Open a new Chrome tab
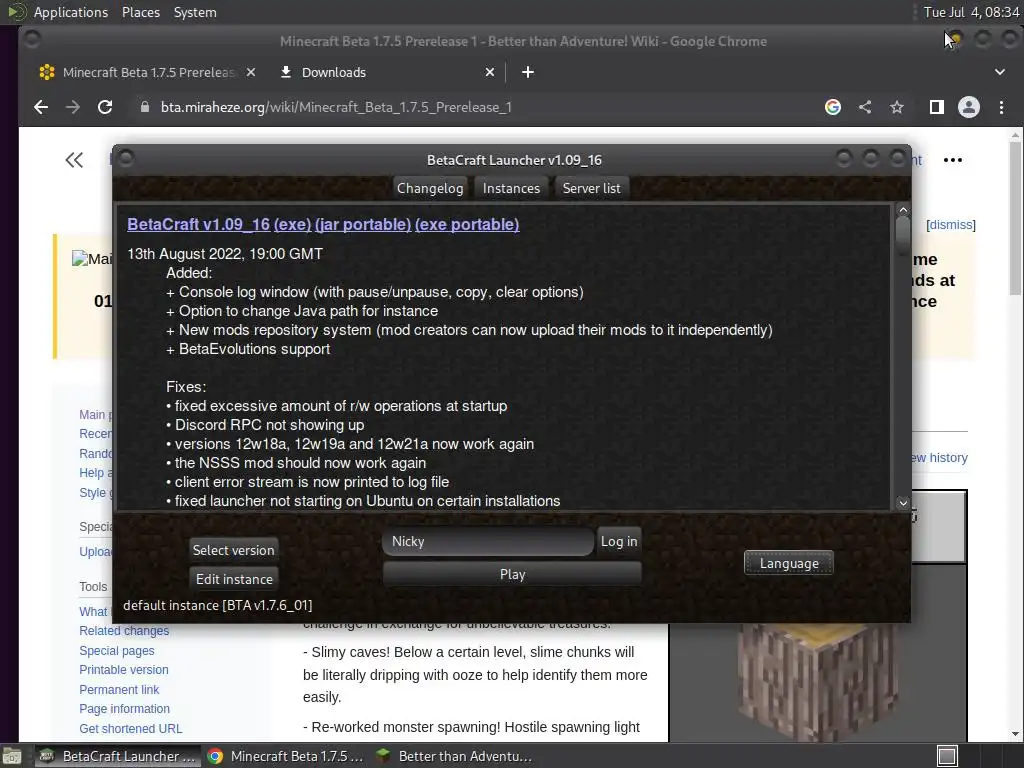The height and width of the screenshot is (768, 1024). tap(528, 72)
